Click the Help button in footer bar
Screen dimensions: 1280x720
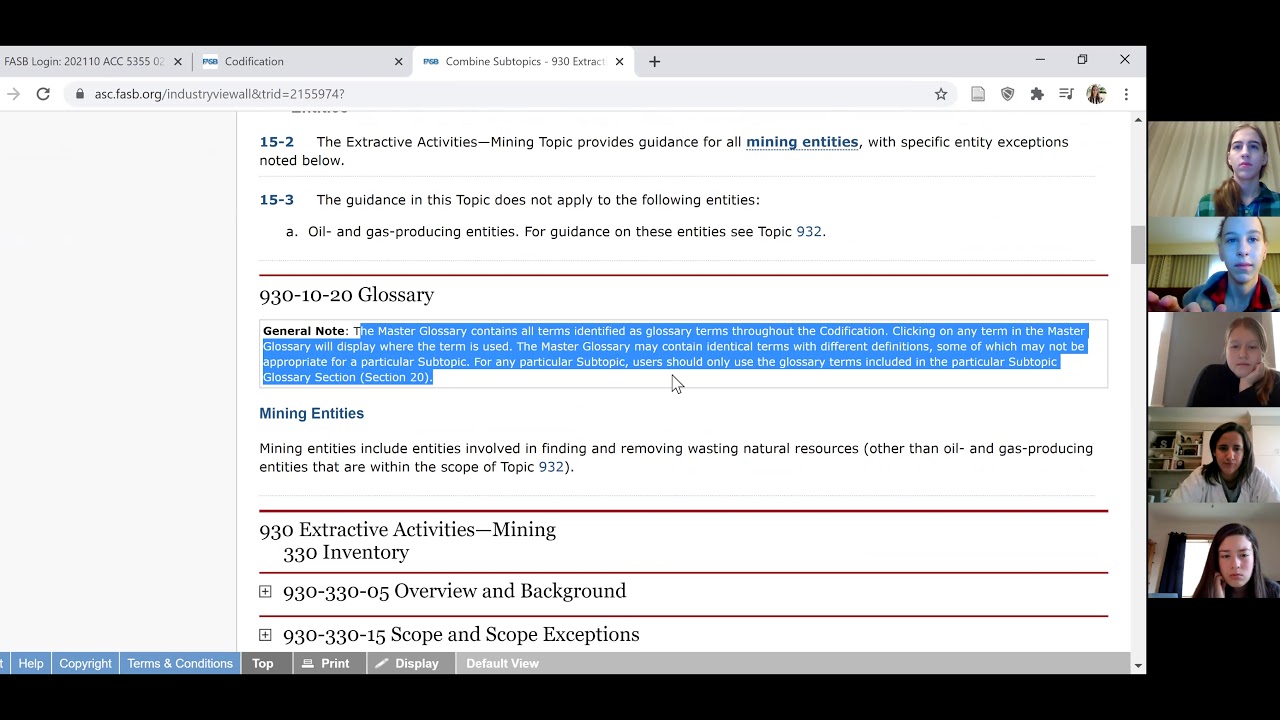pyautogui.click(x=31, y=663)
